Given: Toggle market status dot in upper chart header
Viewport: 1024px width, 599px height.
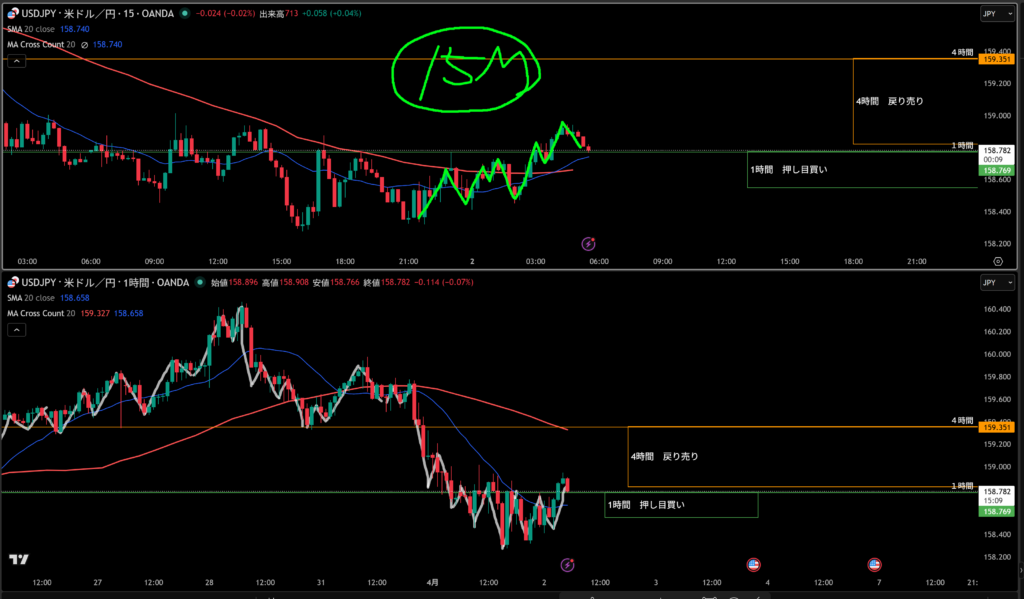Looking at the screenshot, I should pyautogui.click(x=182, y=14).
